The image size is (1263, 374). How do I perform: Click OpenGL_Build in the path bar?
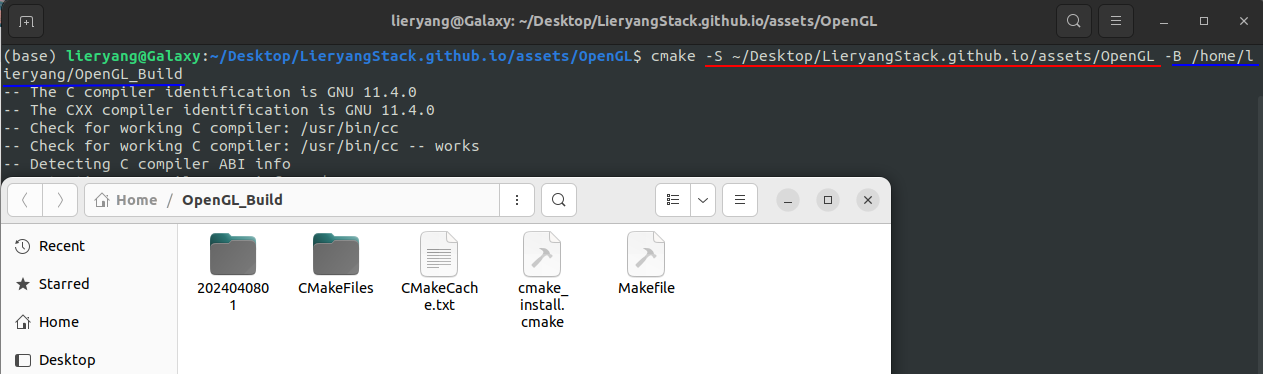coord(232,200)
